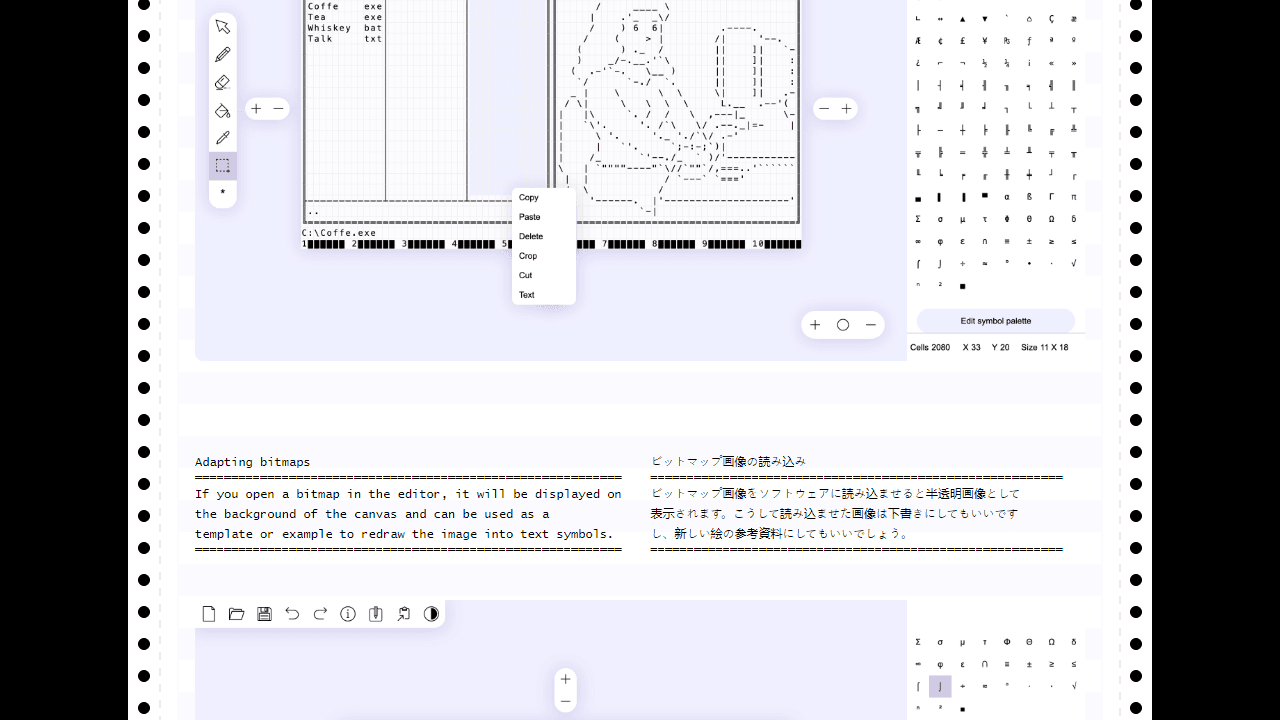
Task: Click the floppy disk Save icon
Action: click(x=264, y=614)
